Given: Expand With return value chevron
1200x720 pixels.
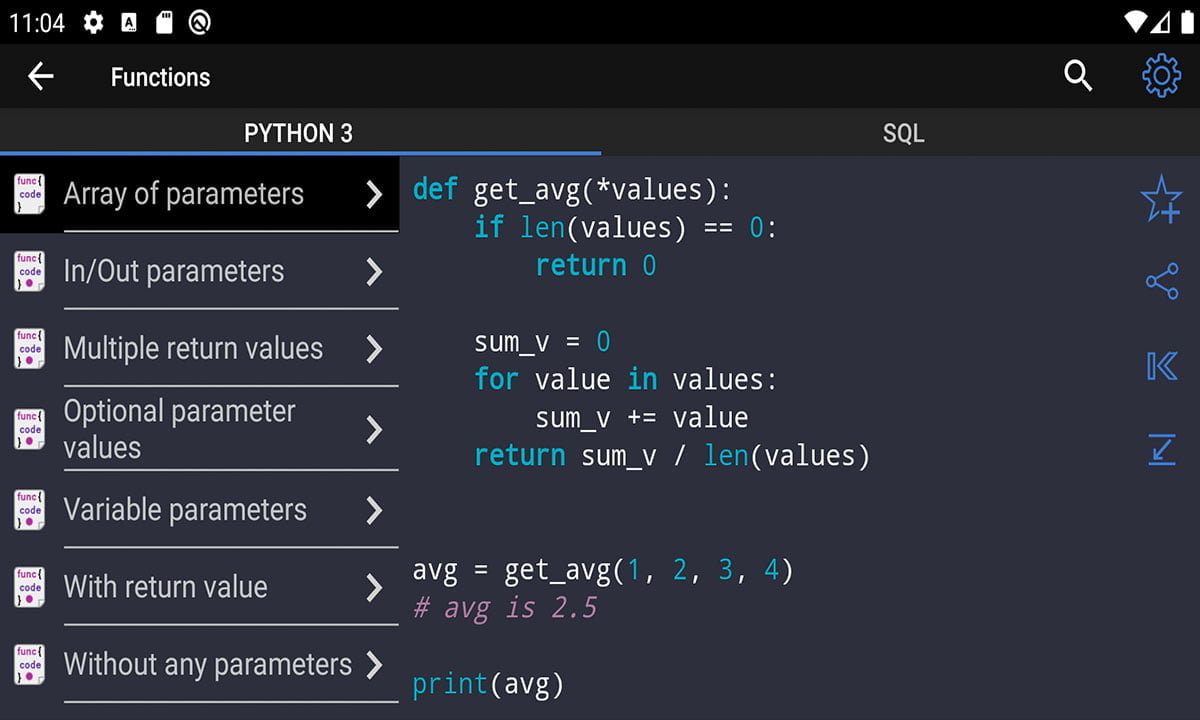Looking at the screenshot, I should [374, 587].
